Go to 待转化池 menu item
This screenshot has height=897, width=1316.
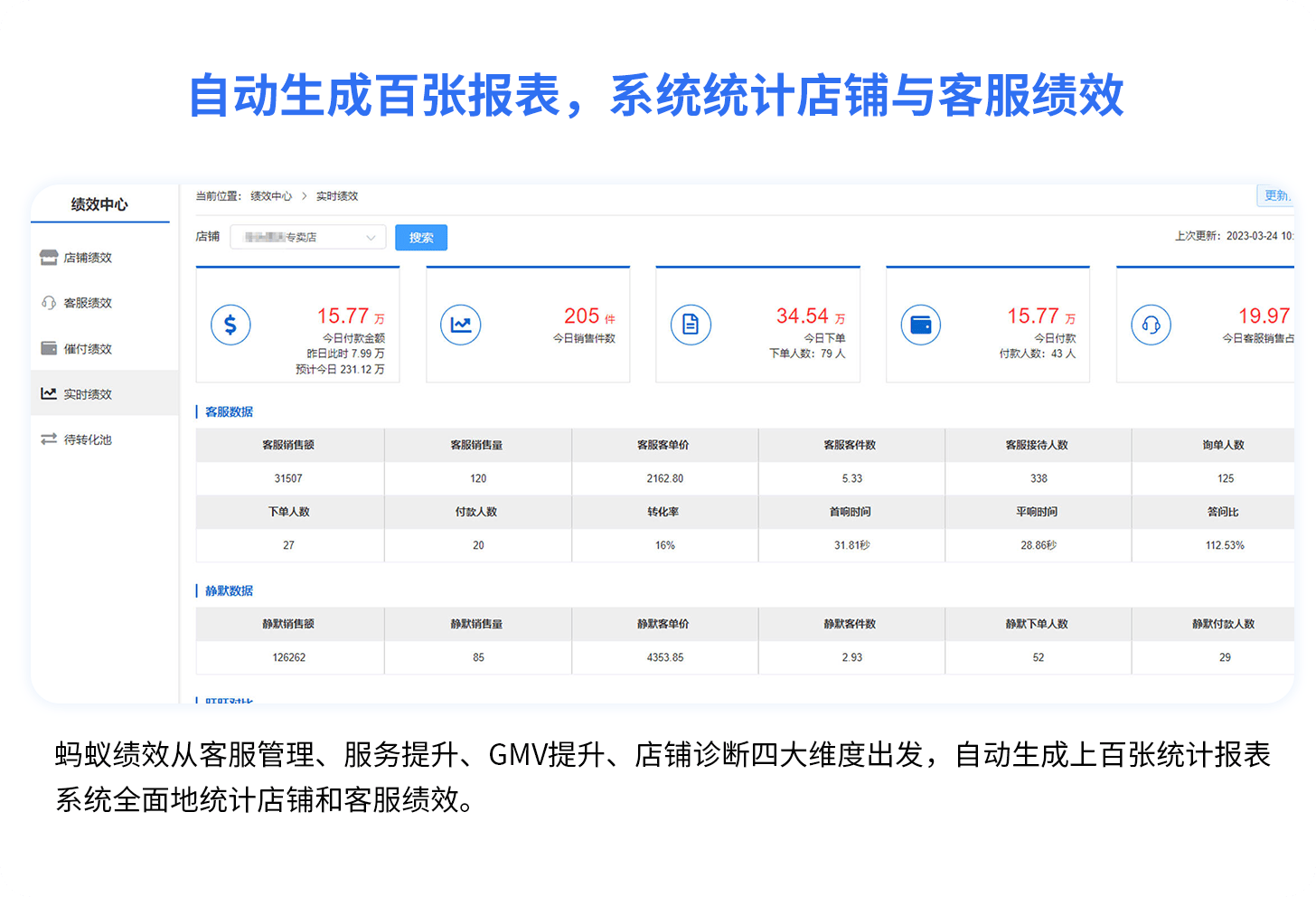tap(88, 439)
